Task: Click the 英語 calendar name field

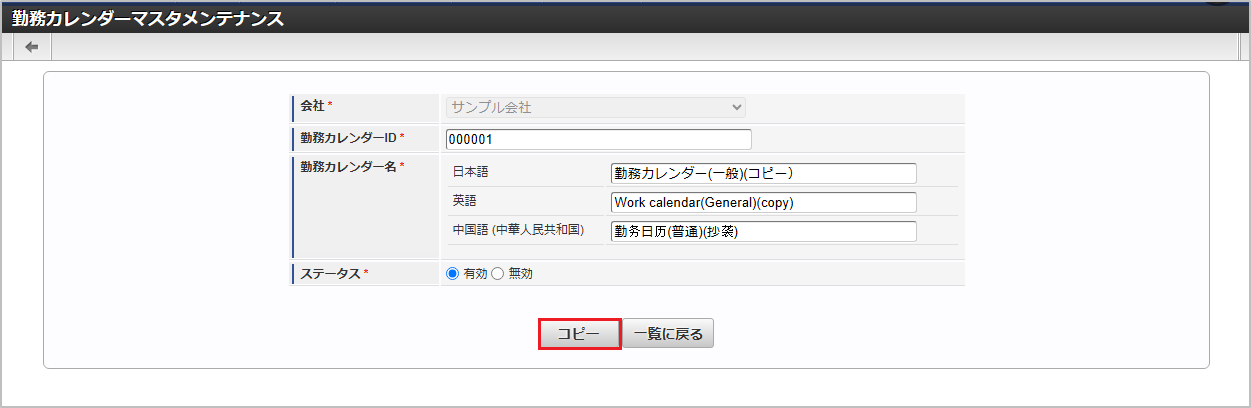Action: click(763, 202)
